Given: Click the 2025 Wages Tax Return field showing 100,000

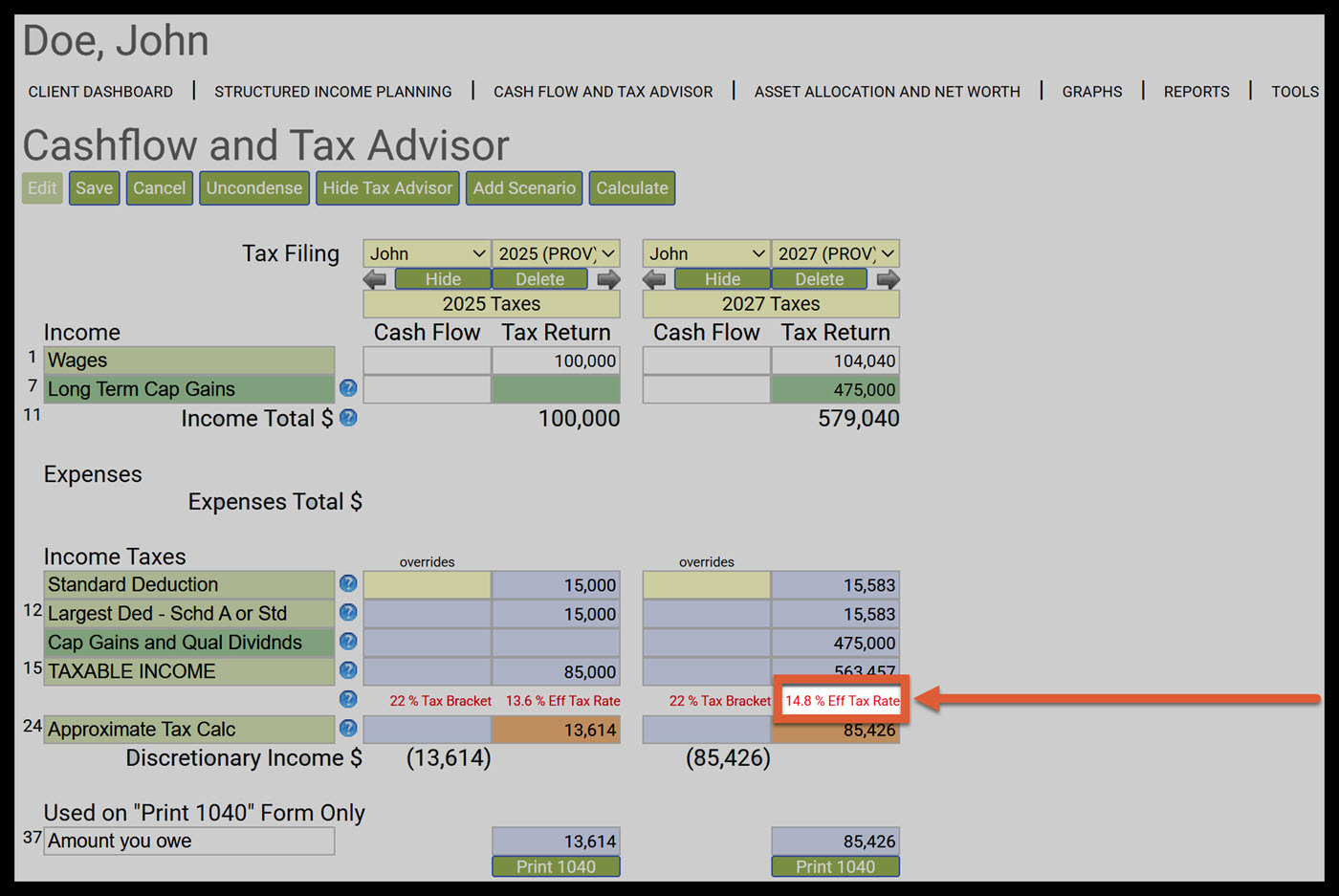Looking at the screenshot, I should [x=557, y=361].
